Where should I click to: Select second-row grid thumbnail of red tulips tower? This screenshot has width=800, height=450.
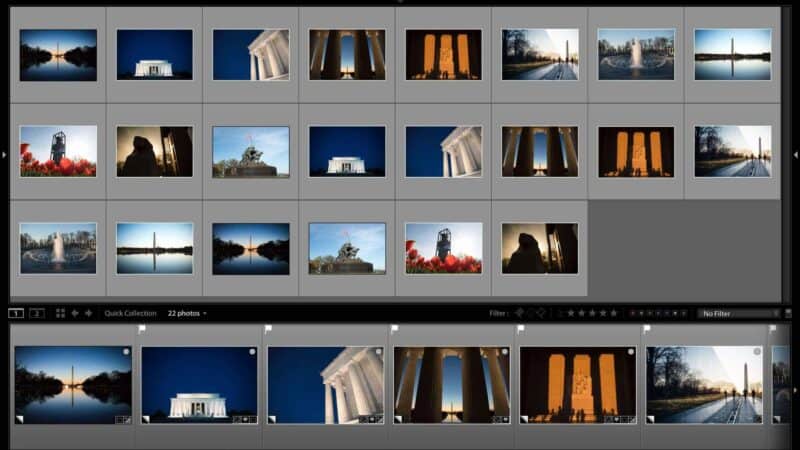58,152
